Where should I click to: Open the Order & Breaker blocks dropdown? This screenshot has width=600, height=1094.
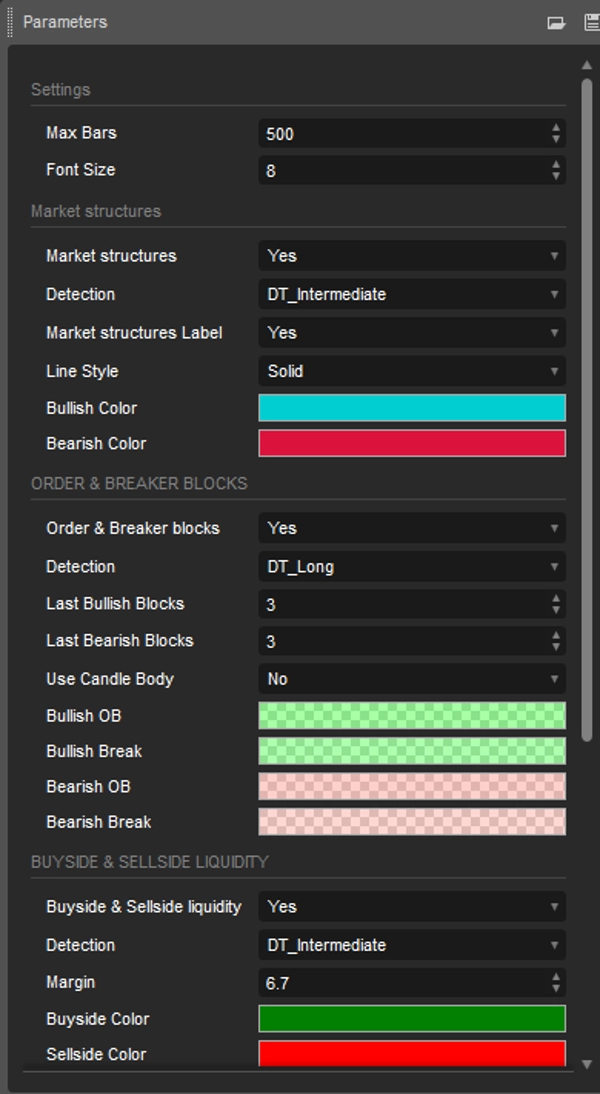pyautogui.click(x=411, y=528)
